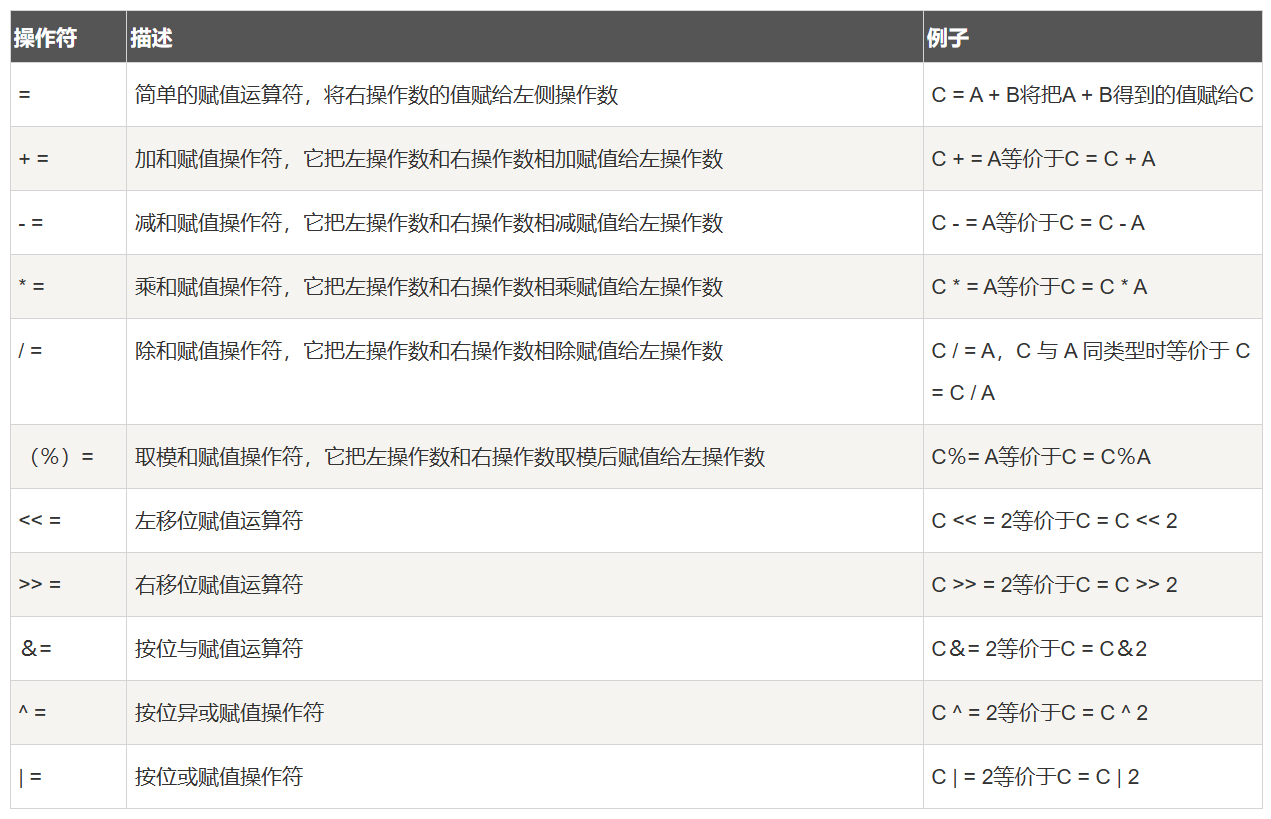This screenshot has width=1271, height=819.
Task: Select the "+ =" operator cell
Action: click(x=34, y=159)
